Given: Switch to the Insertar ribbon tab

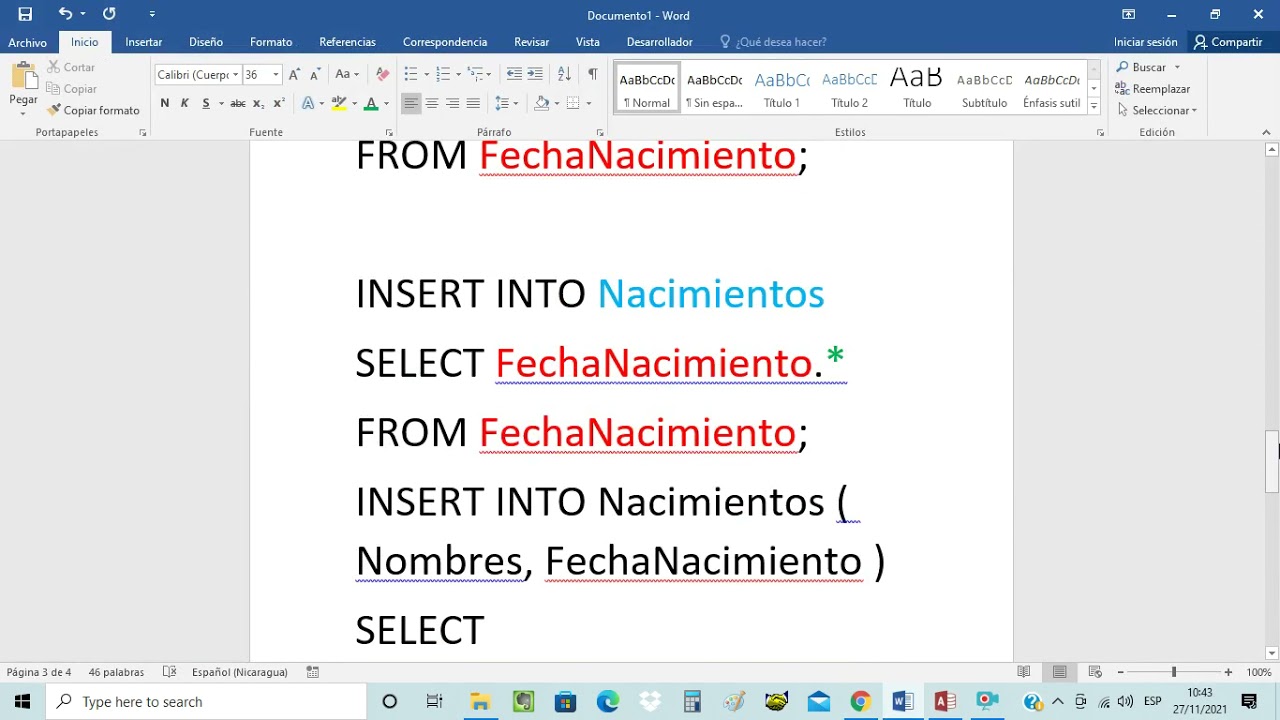Looking at the screenshot, I should point(144,42).
